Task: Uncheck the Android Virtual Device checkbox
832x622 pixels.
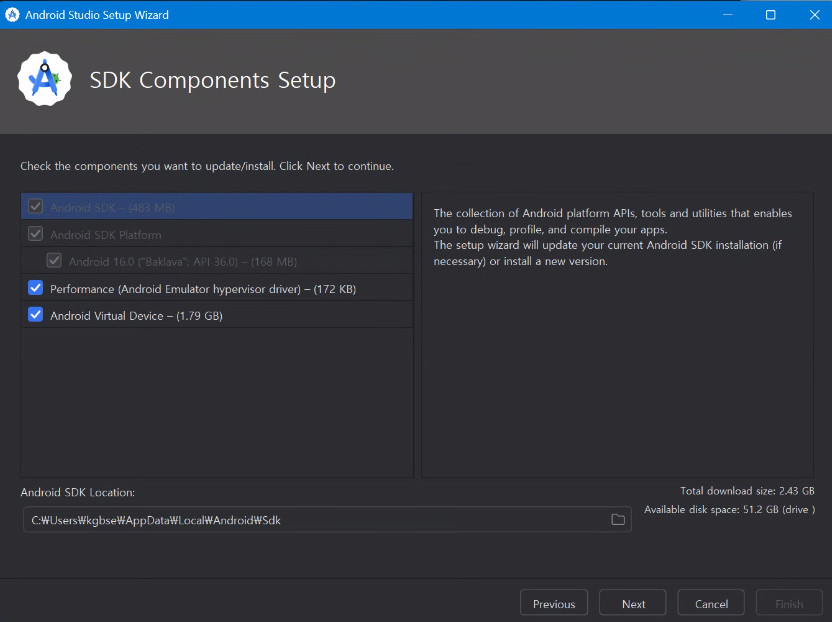Action: pyautogui.click(x=36, y=315)
